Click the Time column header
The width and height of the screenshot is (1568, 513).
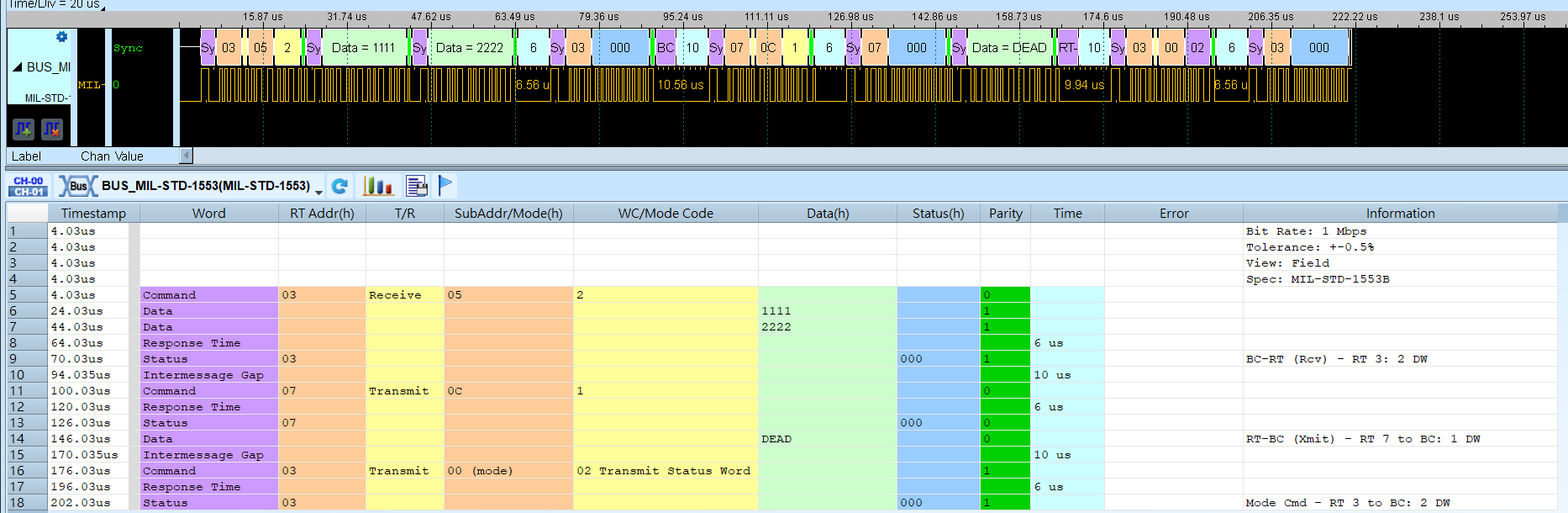(x=1068, y=214)
